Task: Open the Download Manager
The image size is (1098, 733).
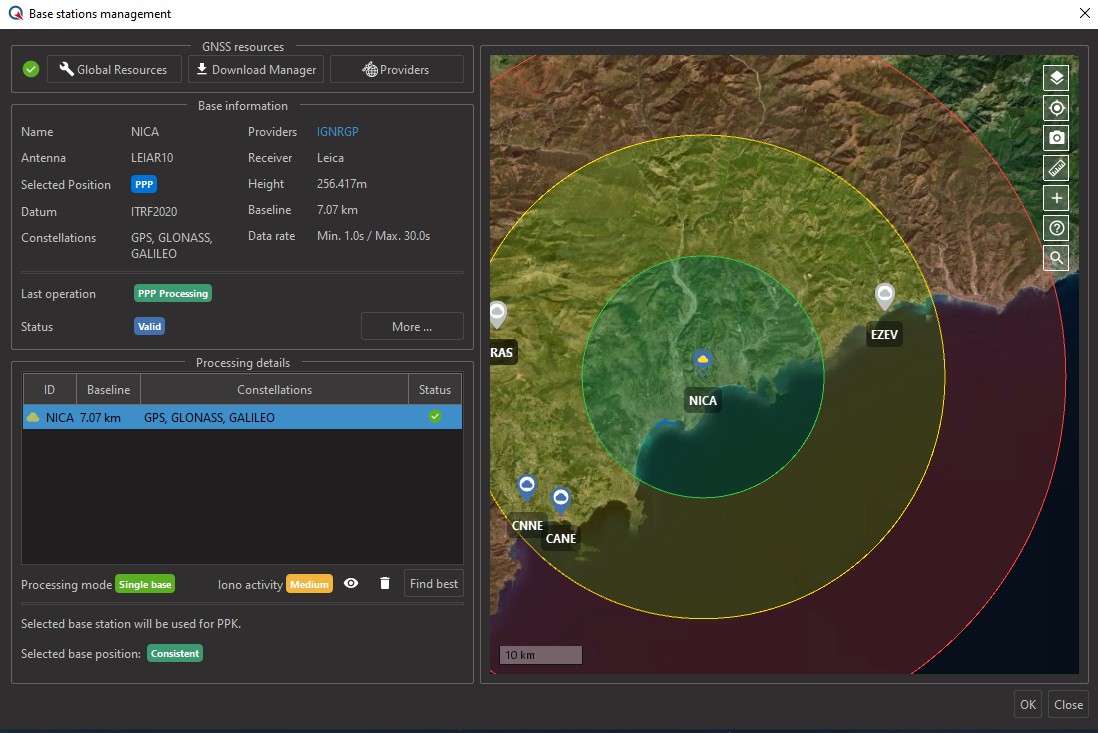Action: [256, 69]
